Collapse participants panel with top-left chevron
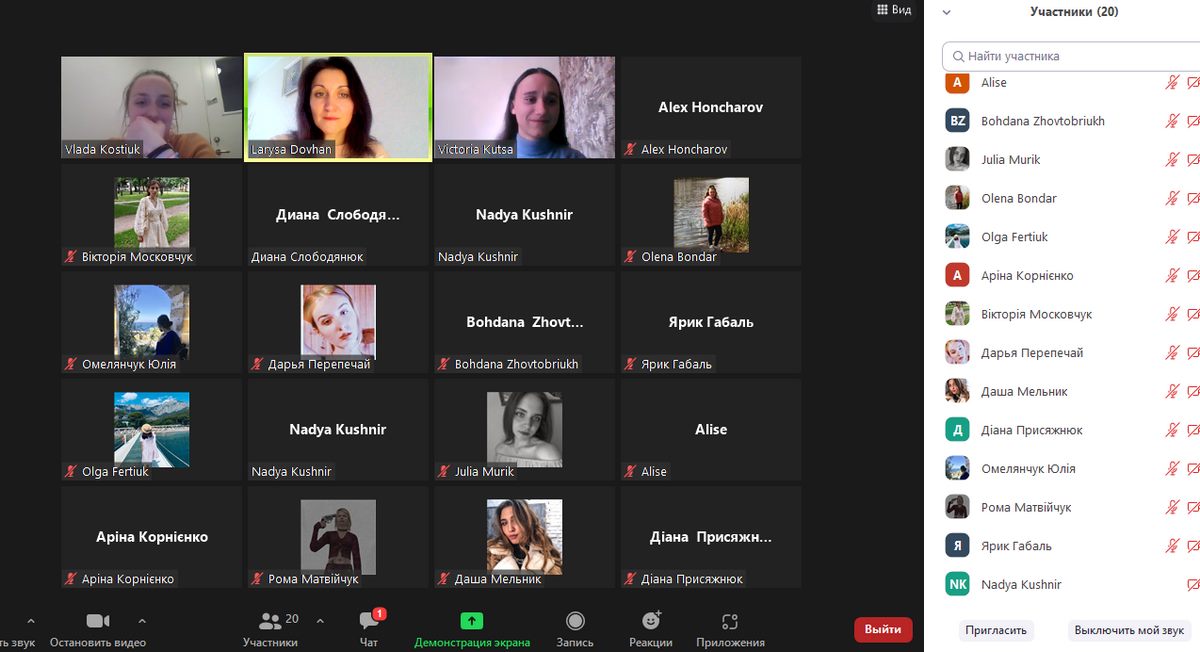Image resolution: width=1200 pixels, height=652 pixels. [947, 12]
